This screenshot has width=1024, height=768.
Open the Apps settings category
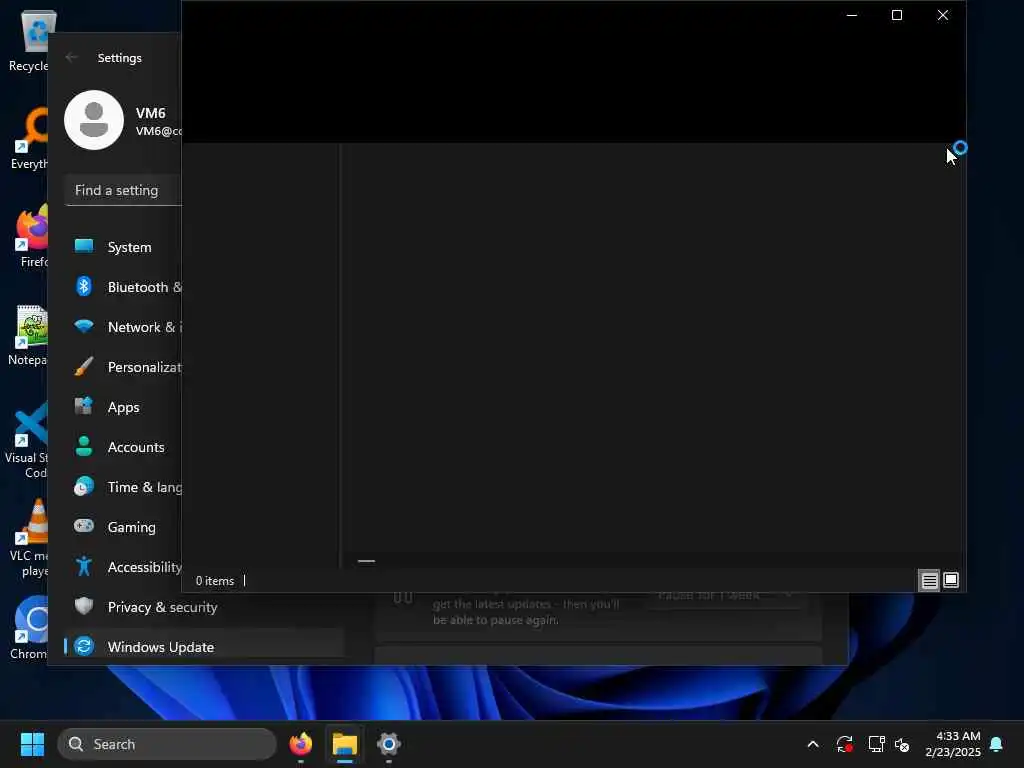click(123, 407)
